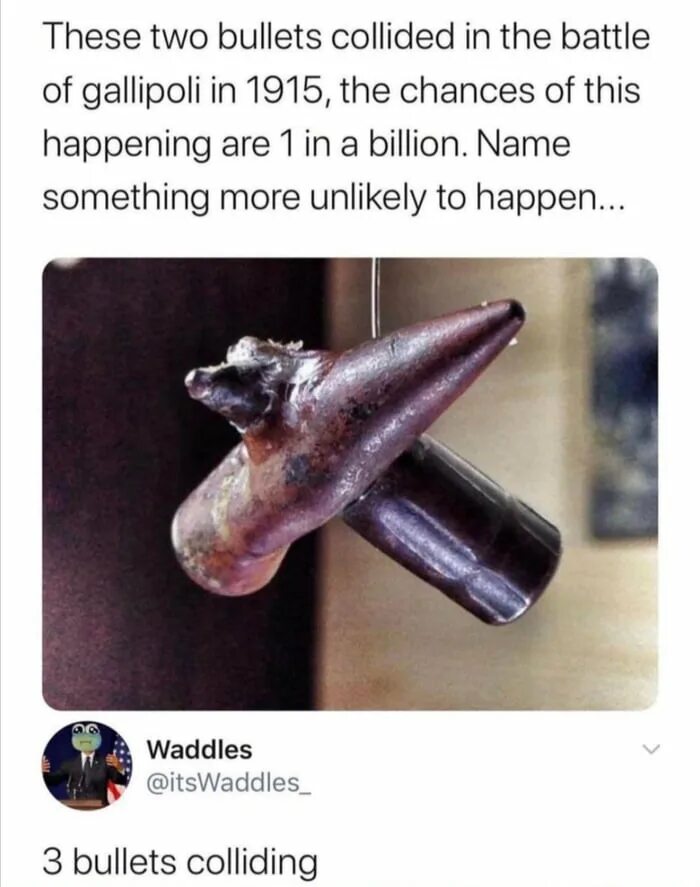
Task: Click the pointed tip of the upper bullet
Action: [512, 312]
